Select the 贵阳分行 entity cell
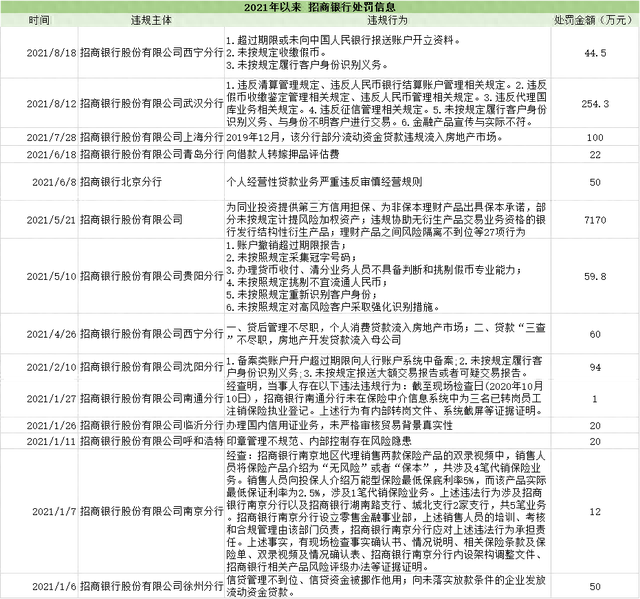The image size is (640, 599). tap(151, 276)
